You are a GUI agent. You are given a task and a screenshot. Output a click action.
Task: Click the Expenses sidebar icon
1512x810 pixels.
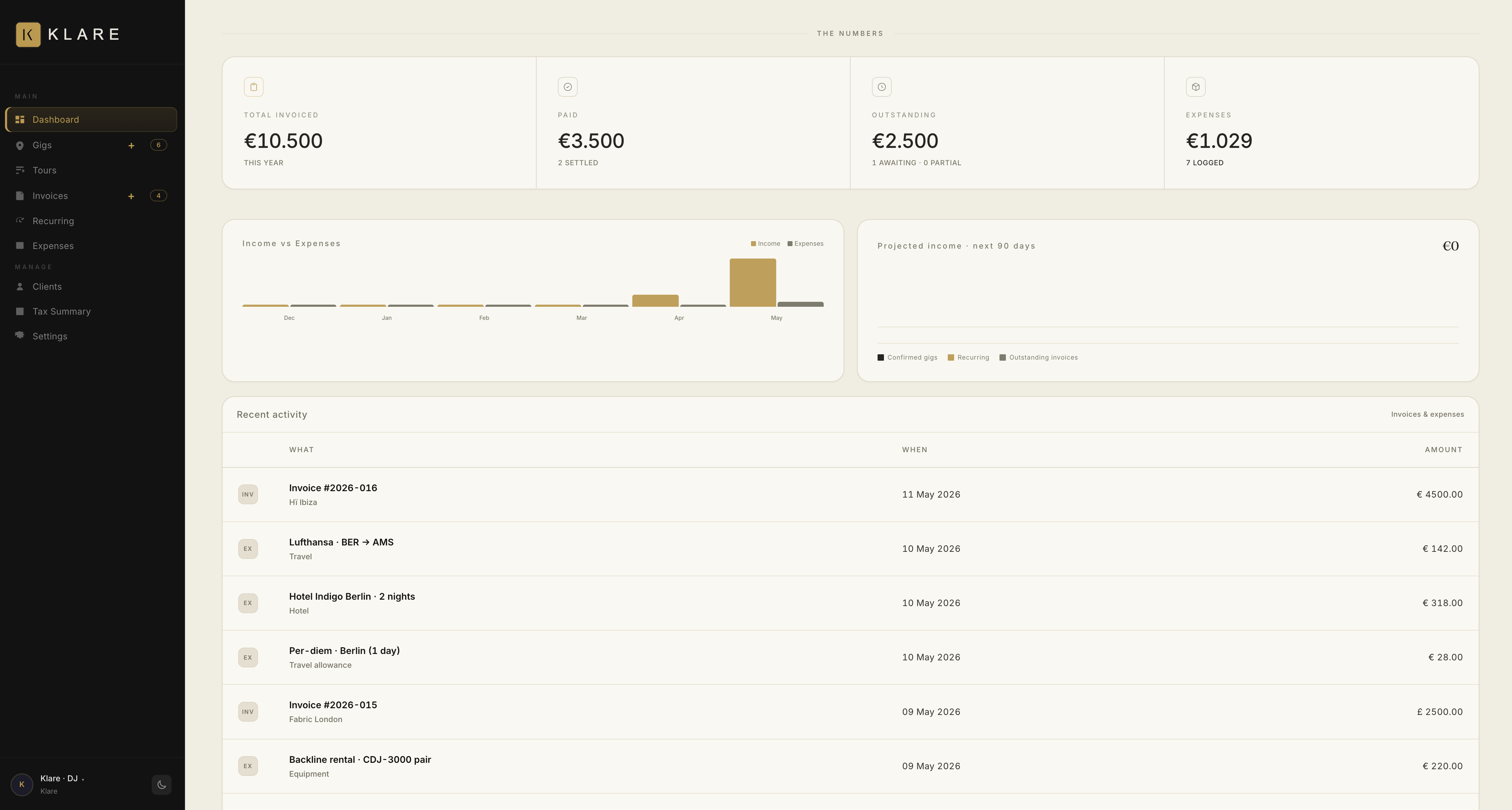click(20, 245)
